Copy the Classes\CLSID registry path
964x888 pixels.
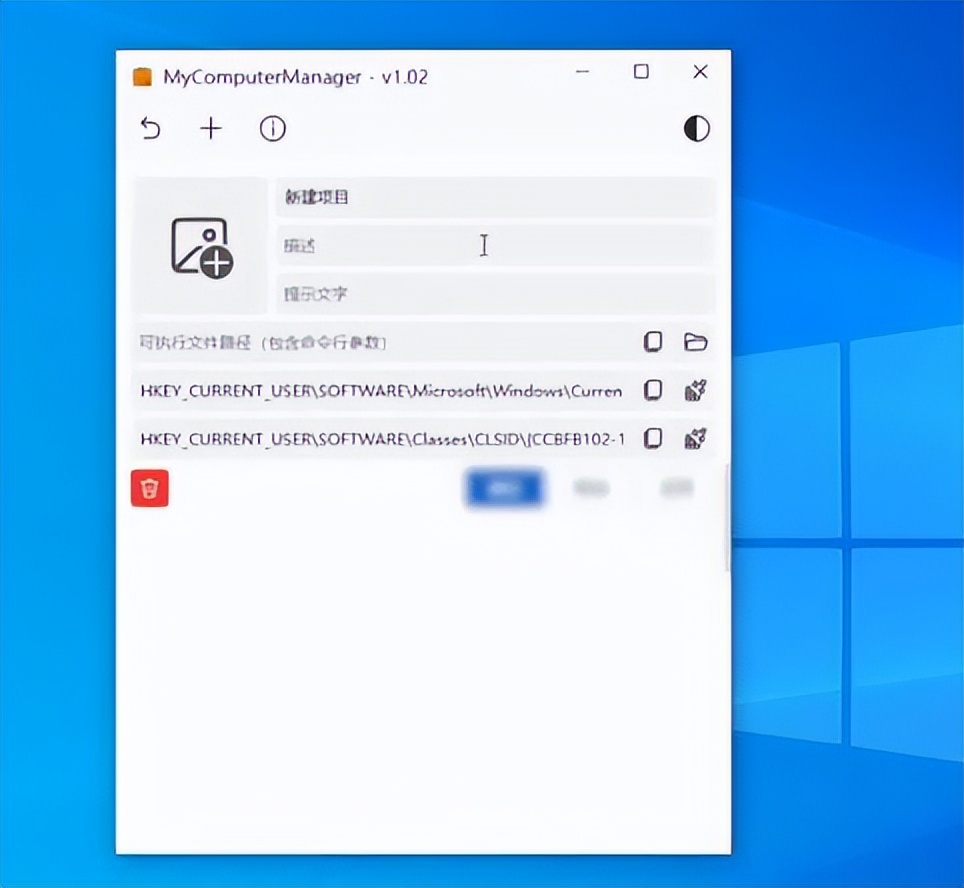[x=653, y=439]
